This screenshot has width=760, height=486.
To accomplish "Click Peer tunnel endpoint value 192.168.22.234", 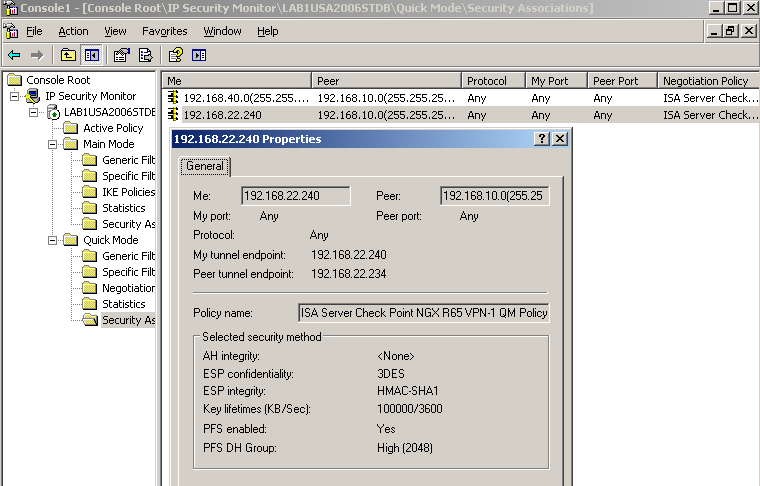I will pyautogui.click(x=348, y=274).
